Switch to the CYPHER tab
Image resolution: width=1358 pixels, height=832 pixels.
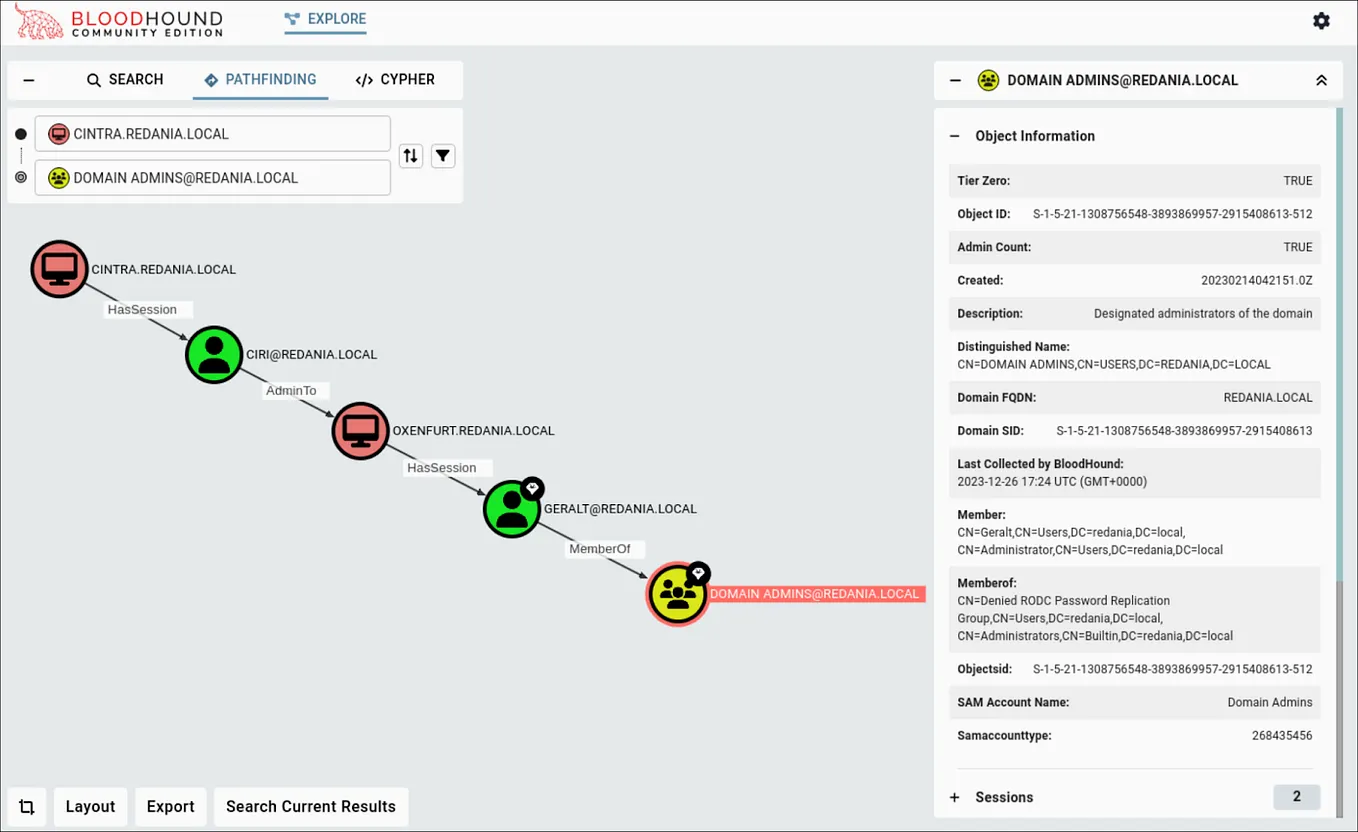click(x=395, y=79)
